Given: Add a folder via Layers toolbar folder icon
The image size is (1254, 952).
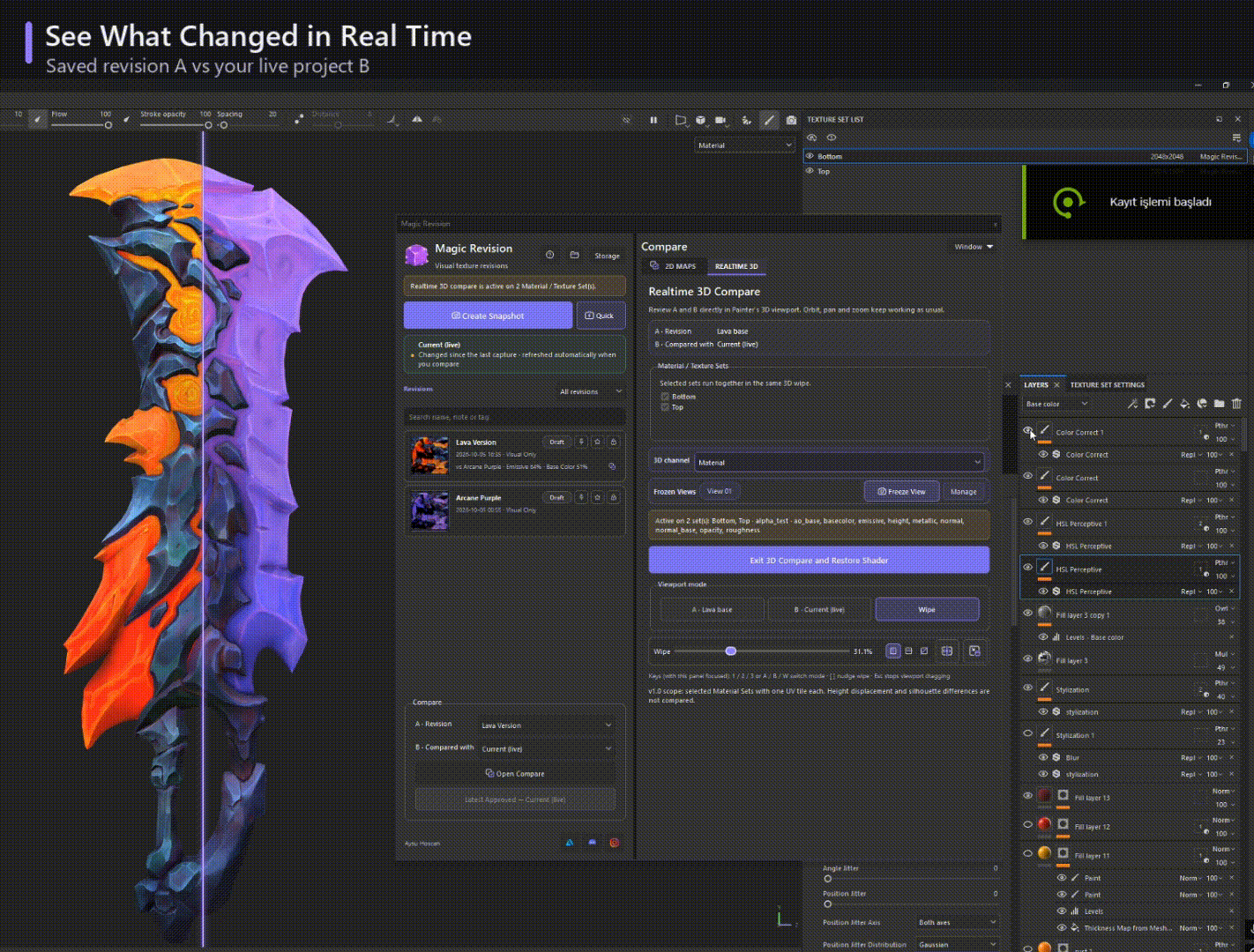Looking at the screenshot, I should (1219, 404).
